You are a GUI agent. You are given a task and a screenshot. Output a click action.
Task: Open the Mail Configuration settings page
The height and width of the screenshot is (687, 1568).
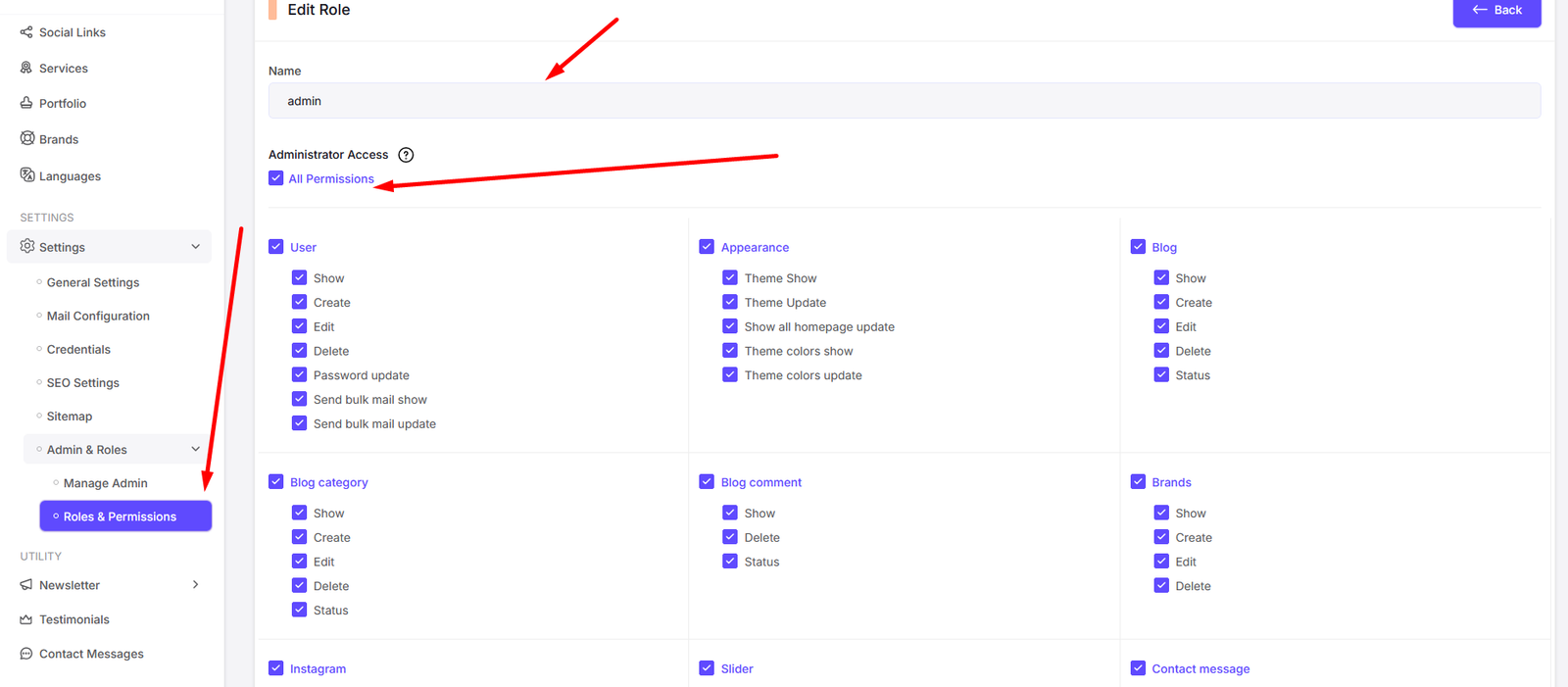coord(98,316)
